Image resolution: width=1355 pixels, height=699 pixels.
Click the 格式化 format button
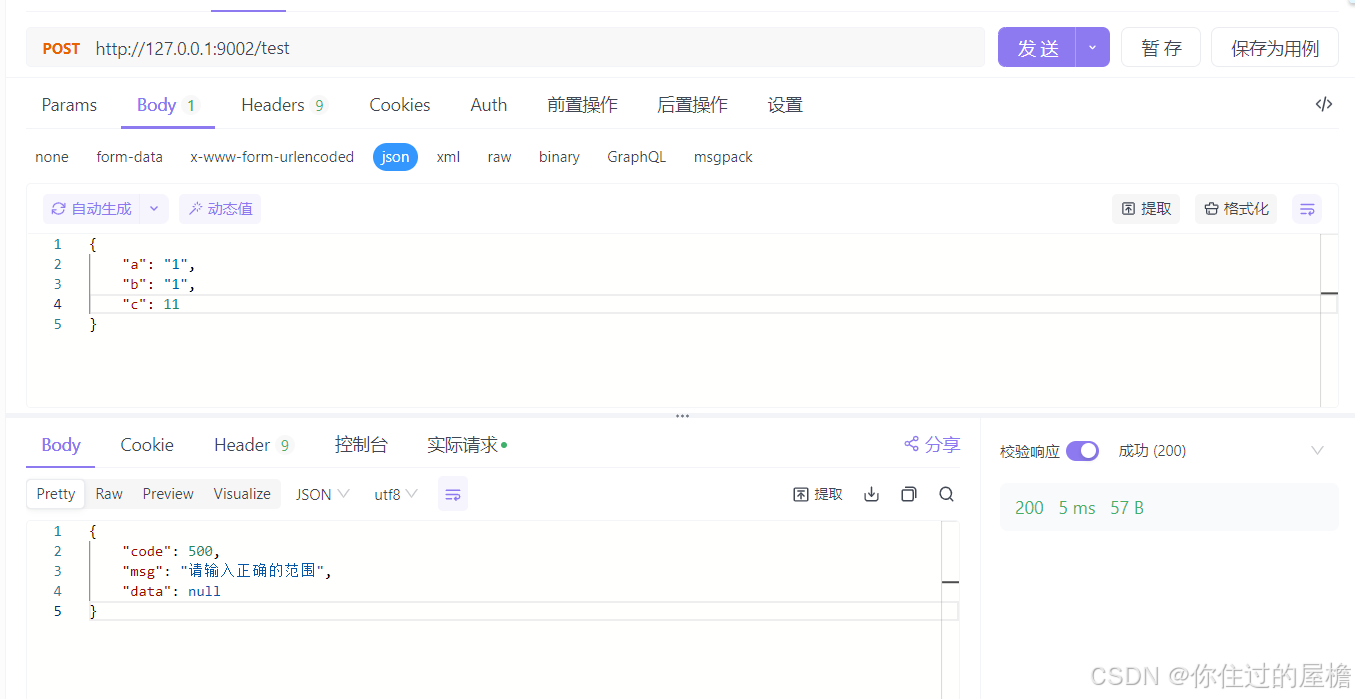[1236, 209]
